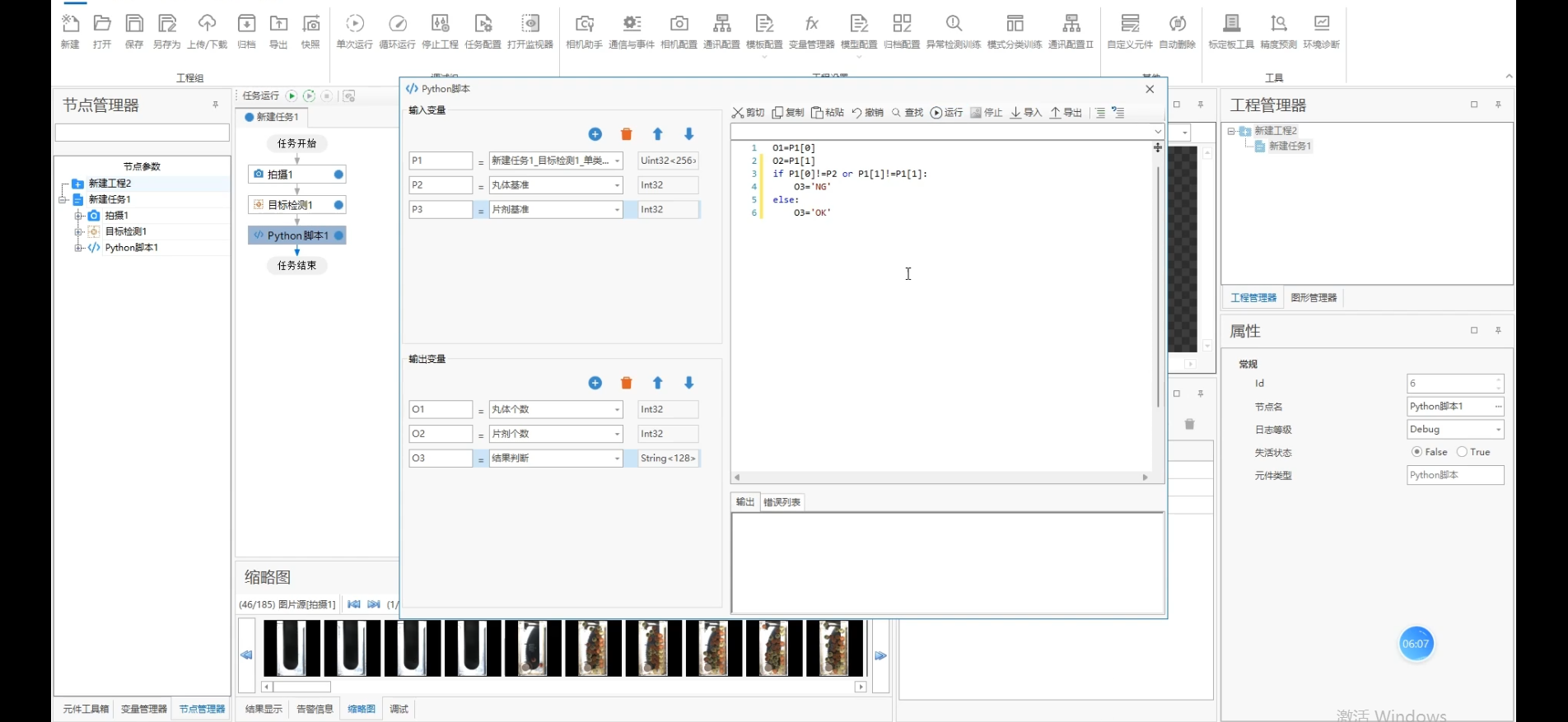Click 导入 import in script toolbar
Viewport: 1568px width, 722px height.
[x=1026, y=113]
